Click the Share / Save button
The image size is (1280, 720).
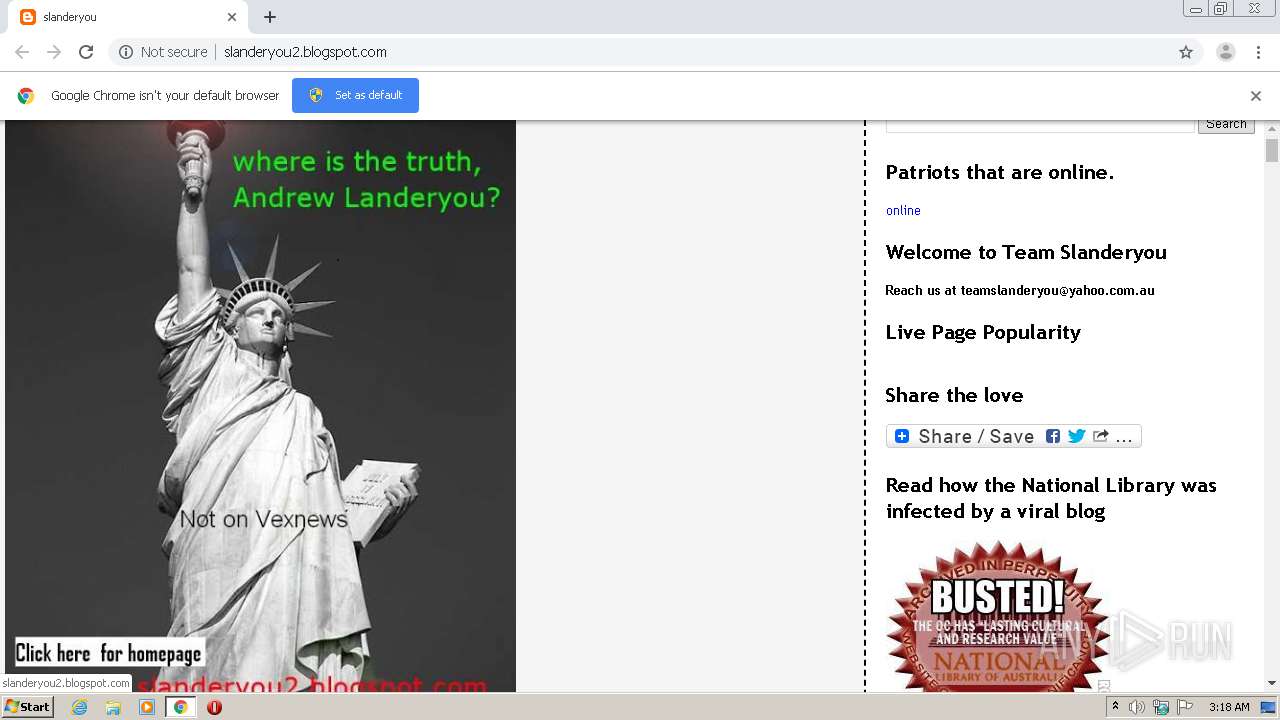tap(1013, 436)
